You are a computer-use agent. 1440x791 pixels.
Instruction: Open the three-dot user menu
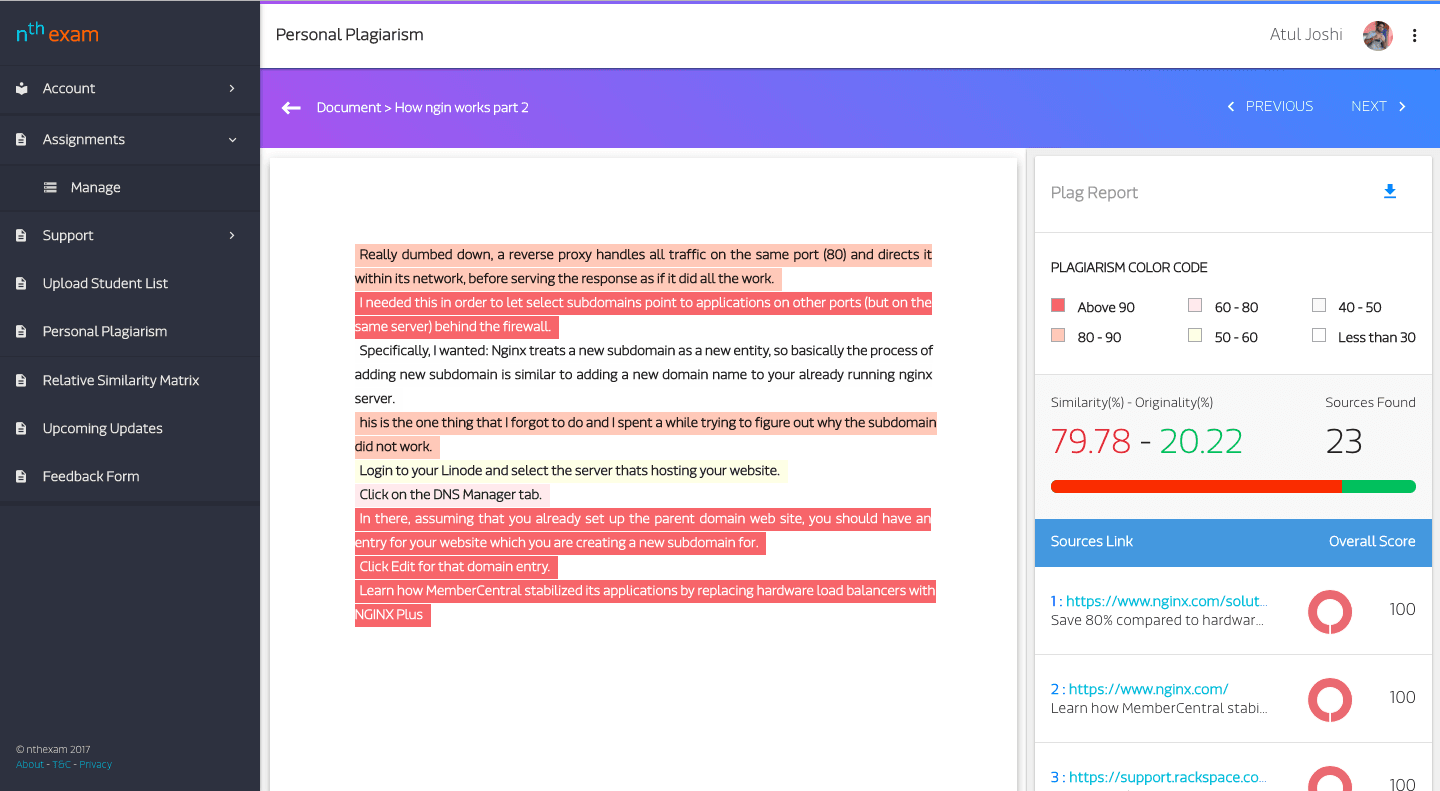[1414, 36]
